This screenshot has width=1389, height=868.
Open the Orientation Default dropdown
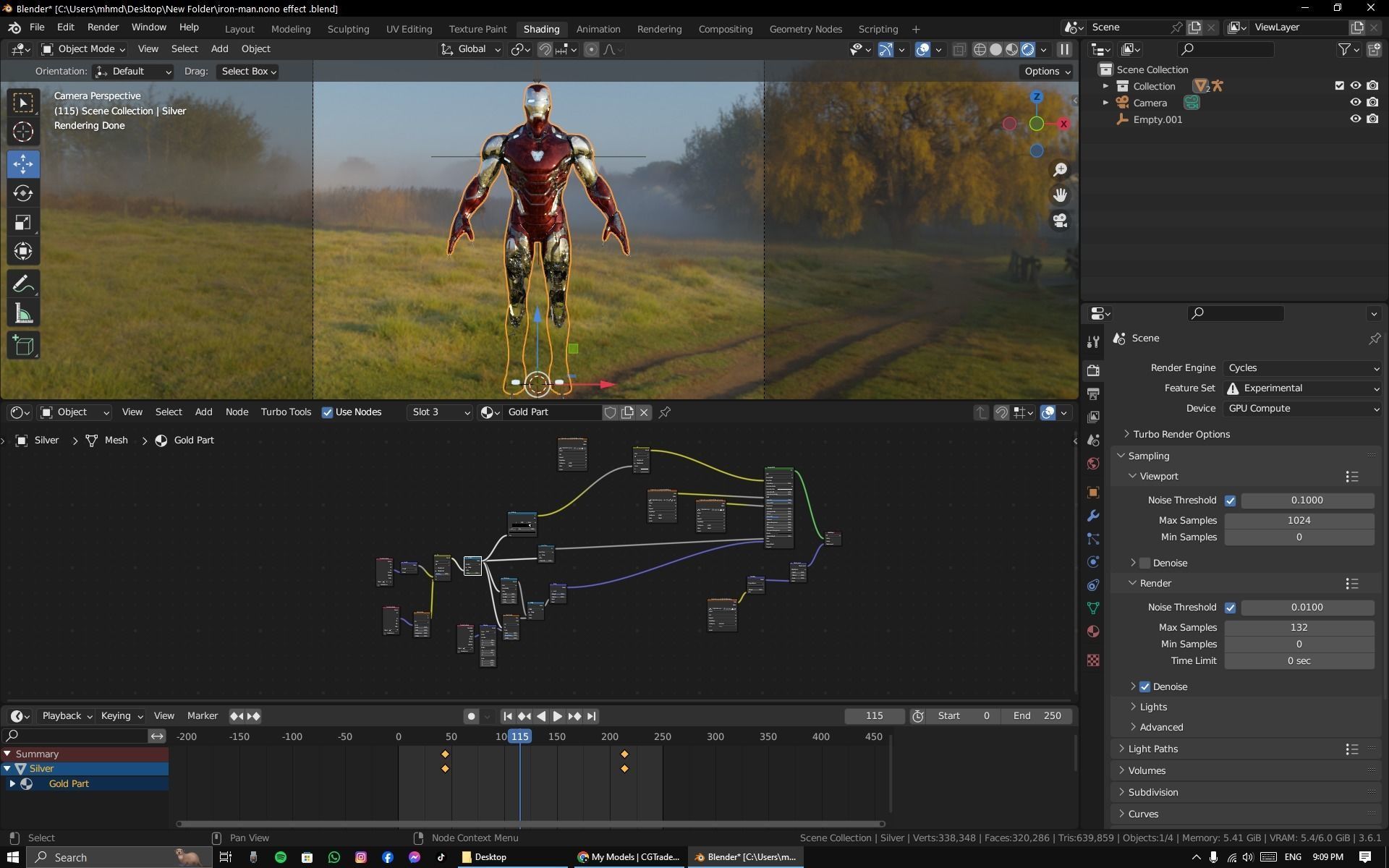(x=134, y=72)
